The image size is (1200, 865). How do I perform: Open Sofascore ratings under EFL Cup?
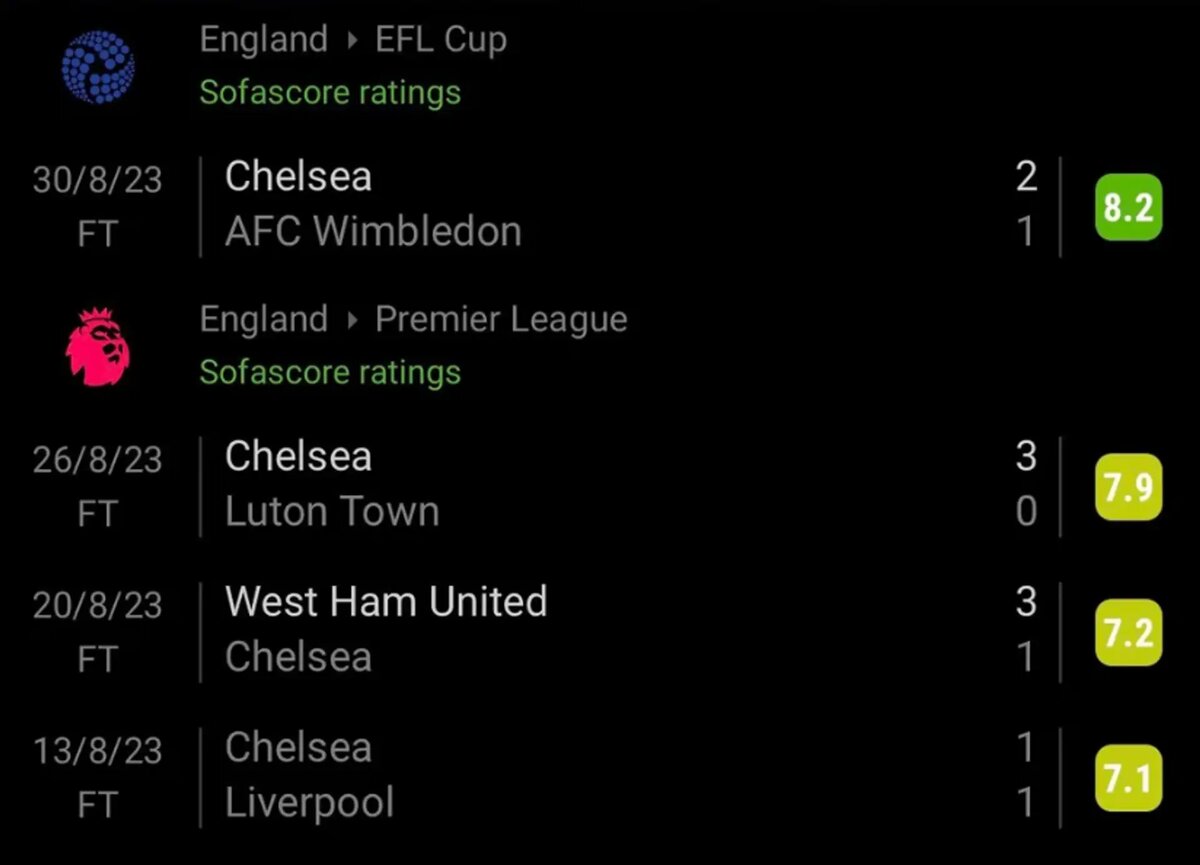point(330,92)
